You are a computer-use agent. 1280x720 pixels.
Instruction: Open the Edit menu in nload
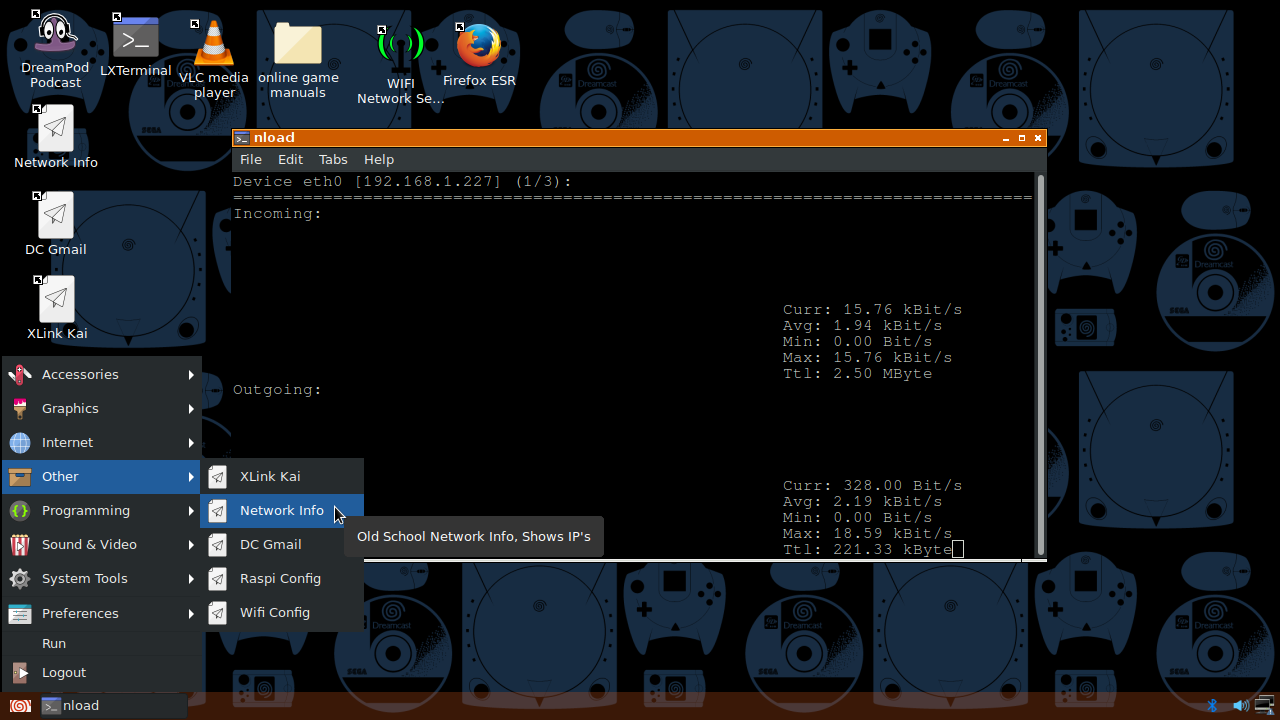pyautogui.click(x=290, y=160)
